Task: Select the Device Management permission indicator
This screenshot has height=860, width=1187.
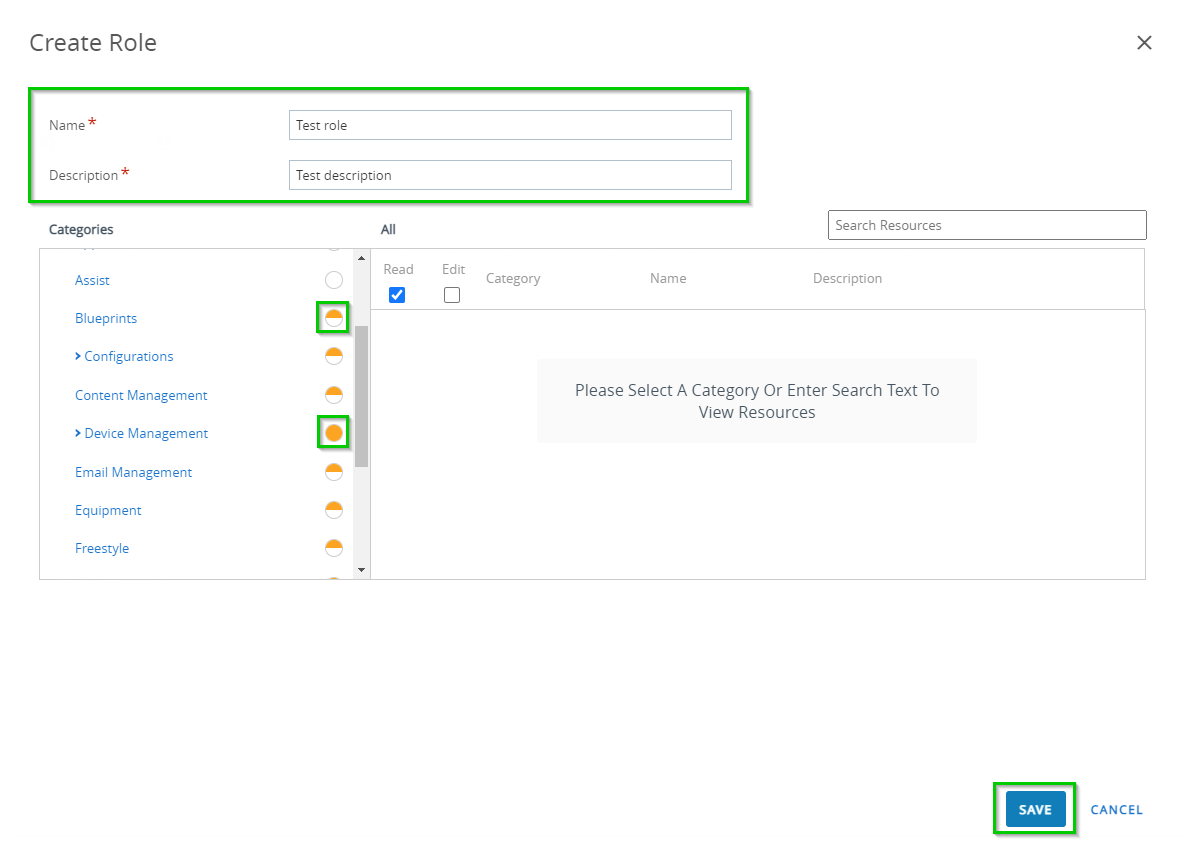Action: [334, 432]
